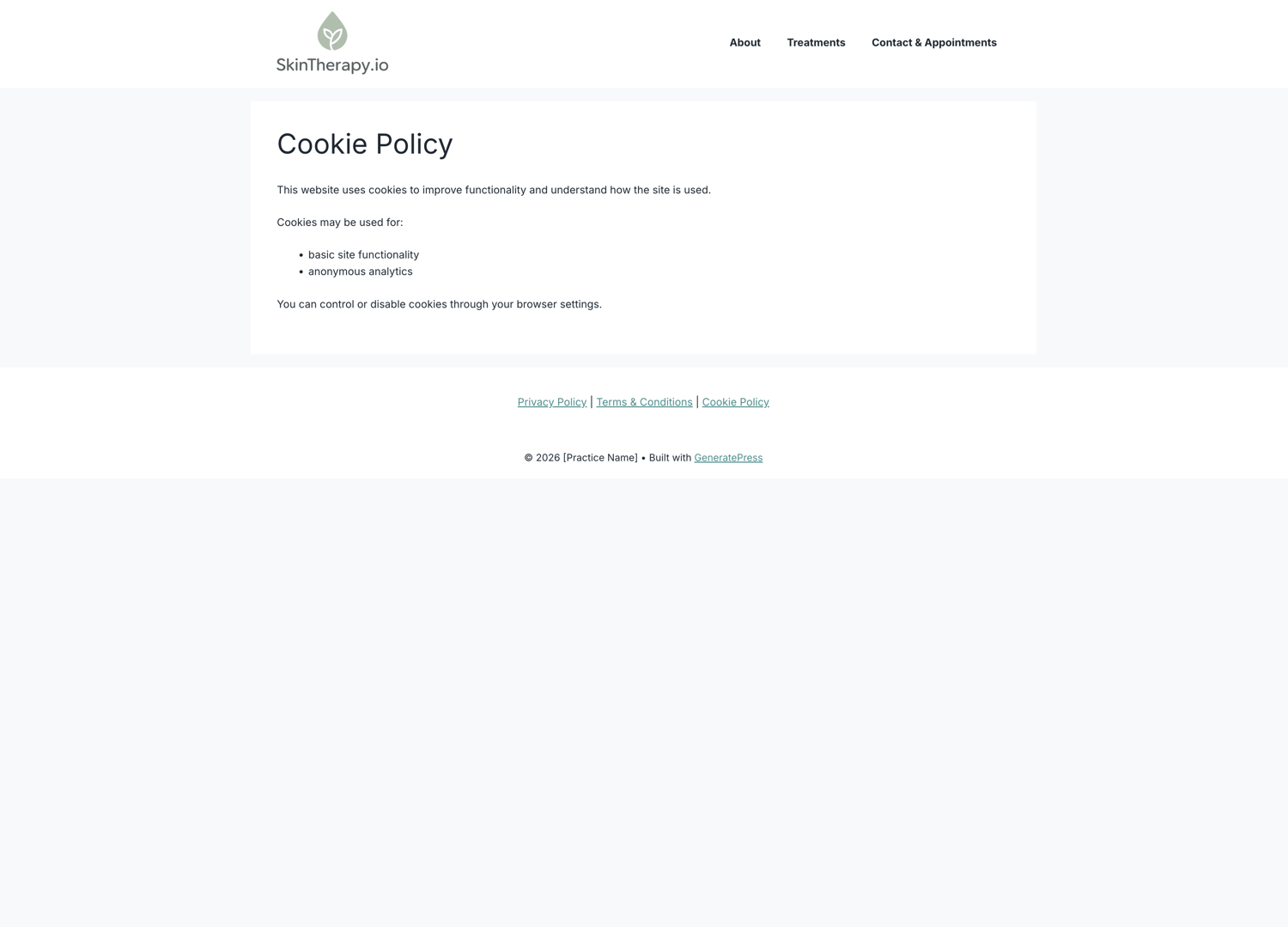Click the "basic site functionality" list item
1288x927 pixels.
pyautogui.click(x=363, y=255)
